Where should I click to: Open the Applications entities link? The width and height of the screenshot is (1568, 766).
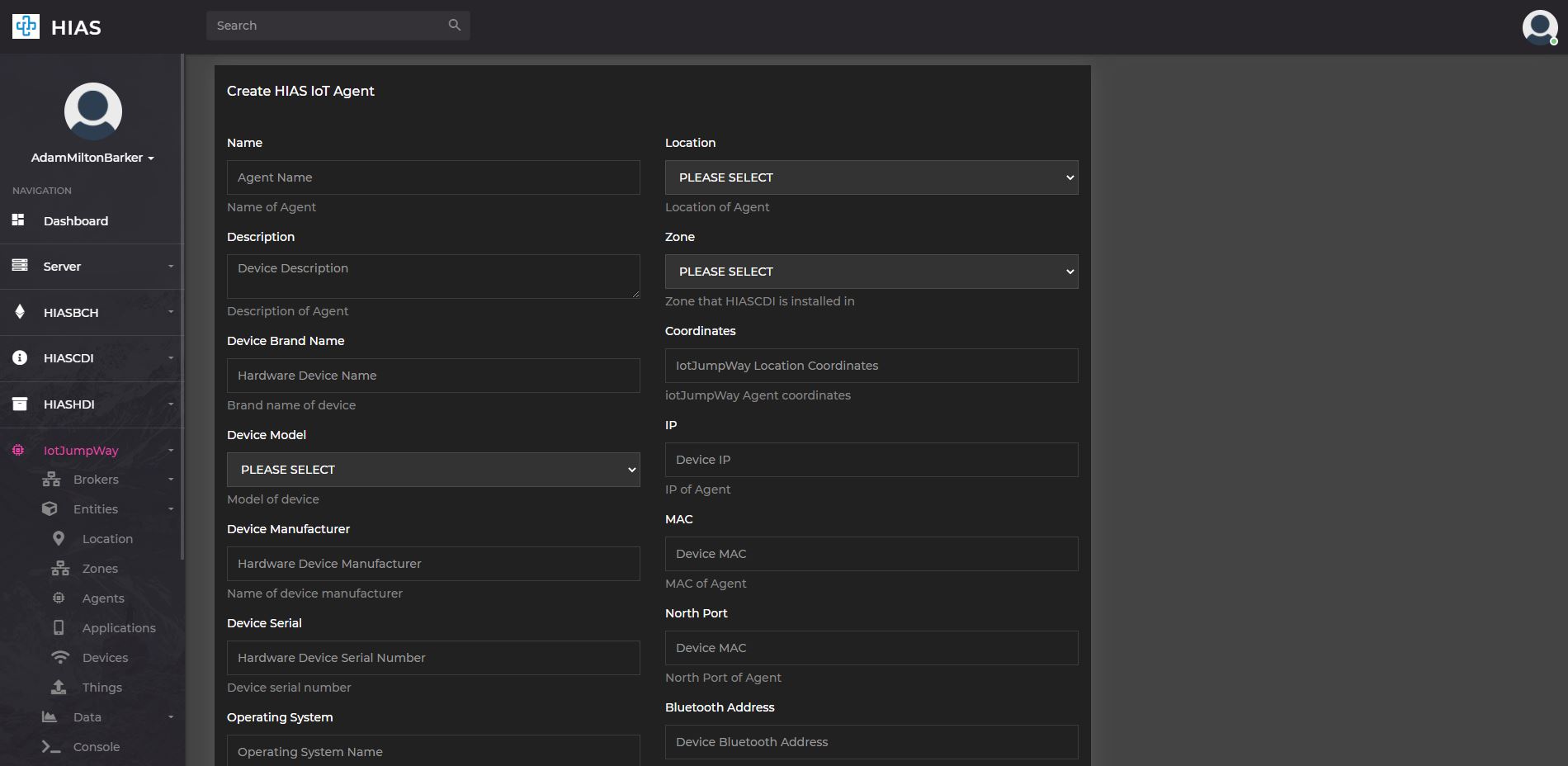tap(119, 628)
